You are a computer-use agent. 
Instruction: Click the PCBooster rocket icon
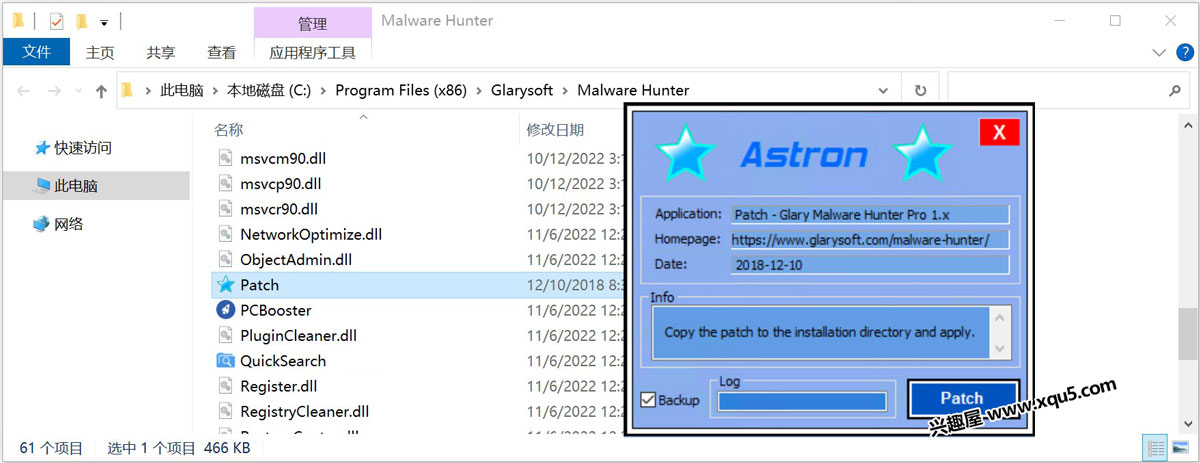pyautogui.click(x=225, y=310)
